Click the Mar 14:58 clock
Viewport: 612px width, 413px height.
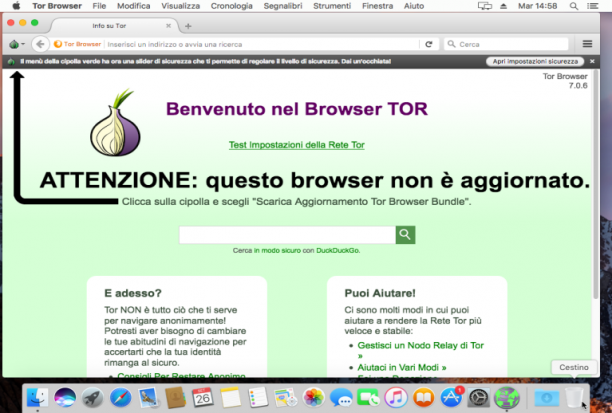[x=537, y=6]
